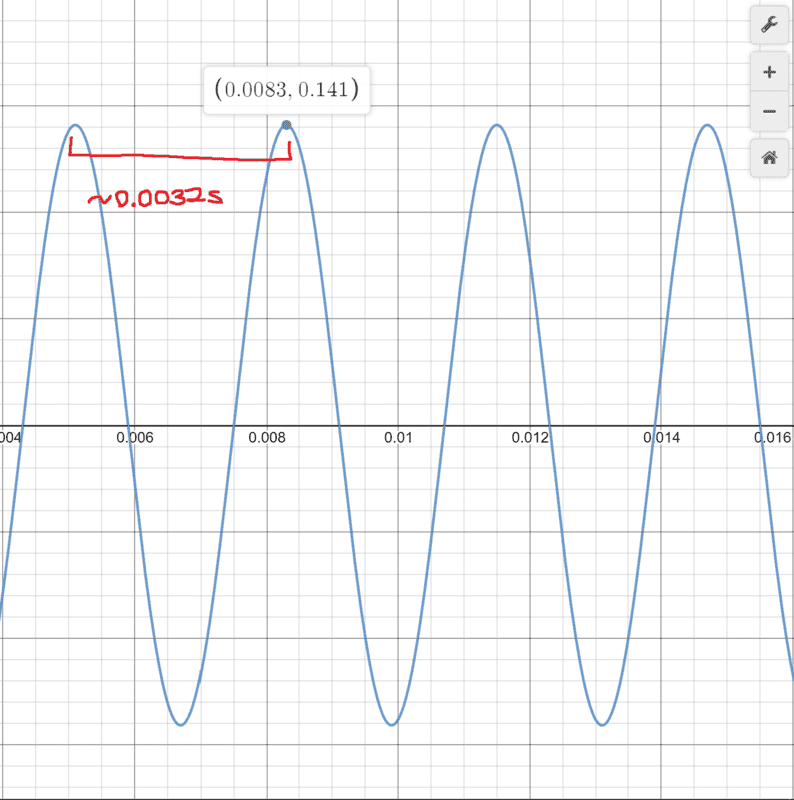
Task: Click the curve trough between 0.006 and 0.008
Action: [181, 724]
